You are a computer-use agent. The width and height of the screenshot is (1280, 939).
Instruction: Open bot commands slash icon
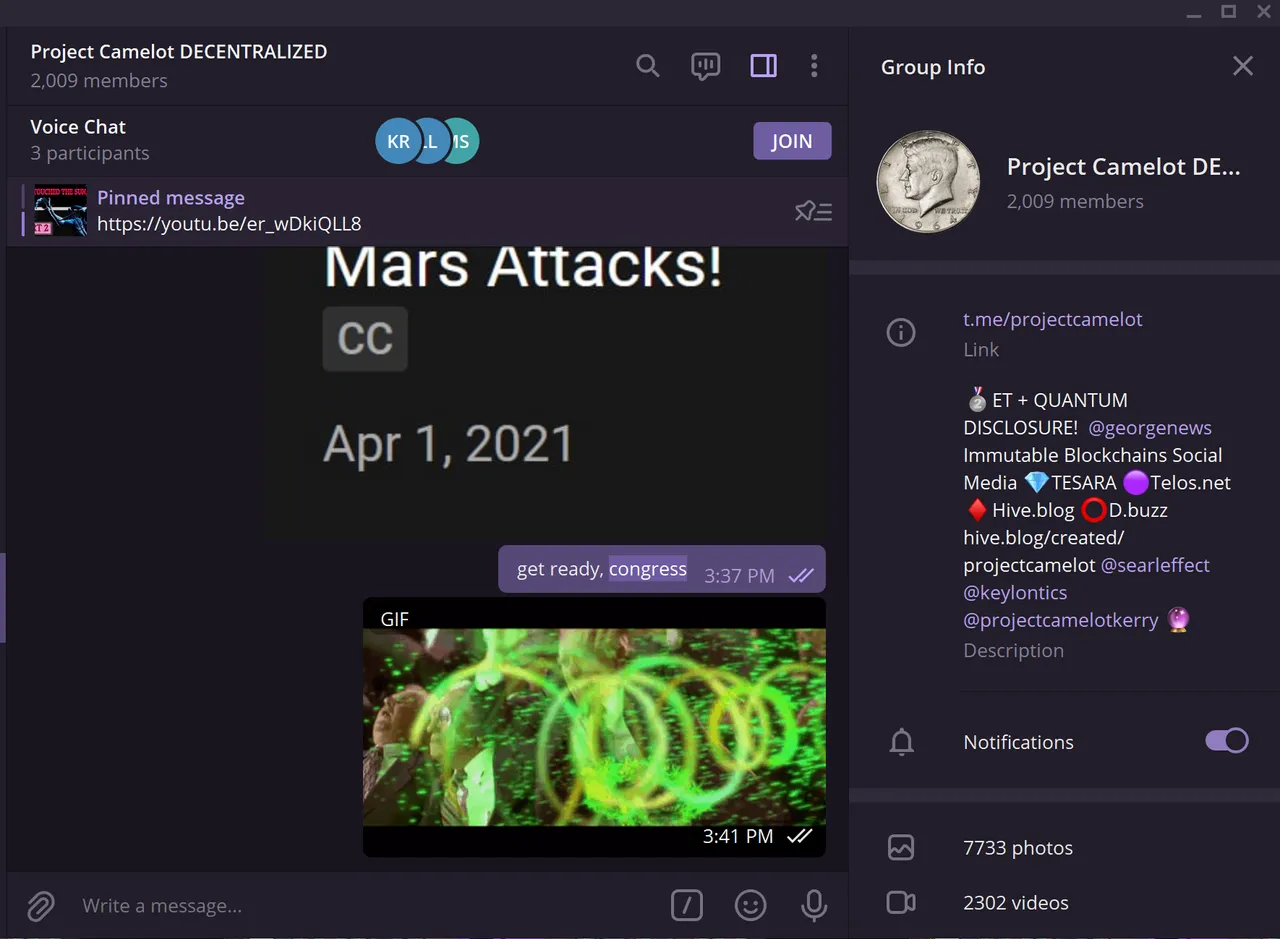[x=686, y=906]
